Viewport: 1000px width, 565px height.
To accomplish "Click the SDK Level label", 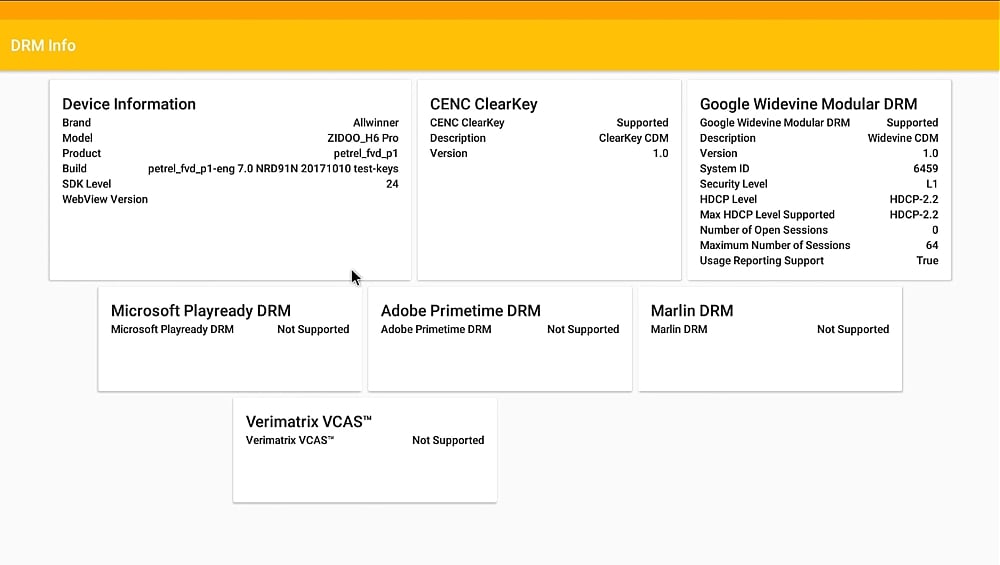I will point(86,184).
